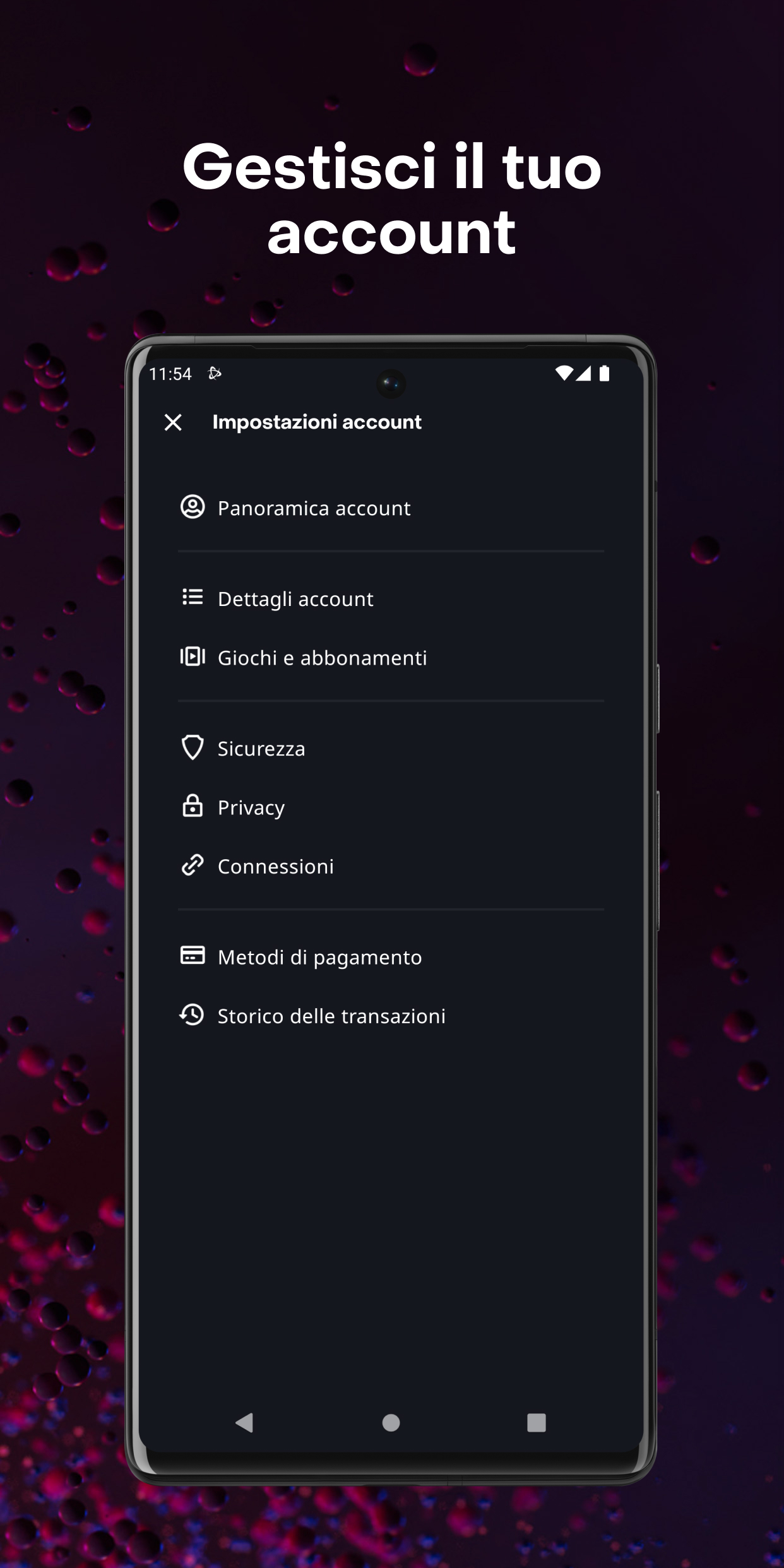Screen dimensions: 784x1568
Task: Close the Impostazioni account screen with X
Action: pyautogui.click(x=173, y=422)
